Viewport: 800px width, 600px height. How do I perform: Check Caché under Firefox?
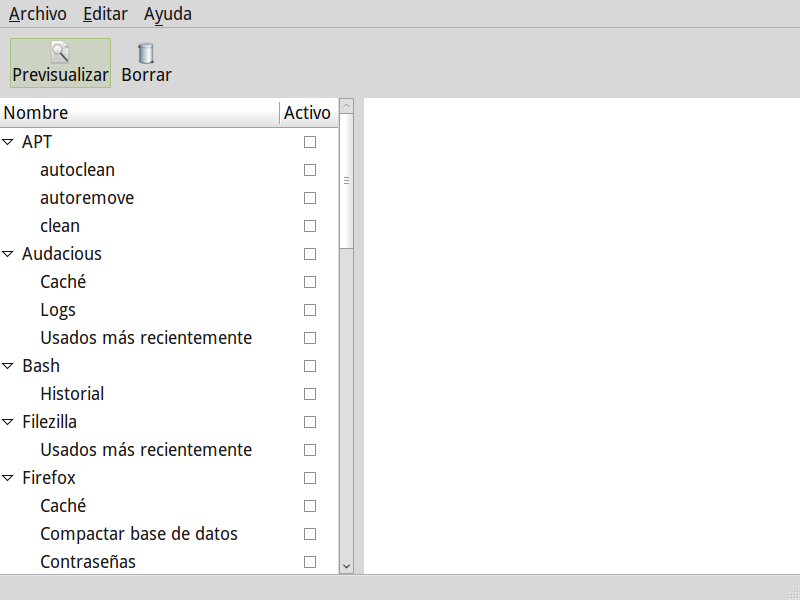pos(310,506)
